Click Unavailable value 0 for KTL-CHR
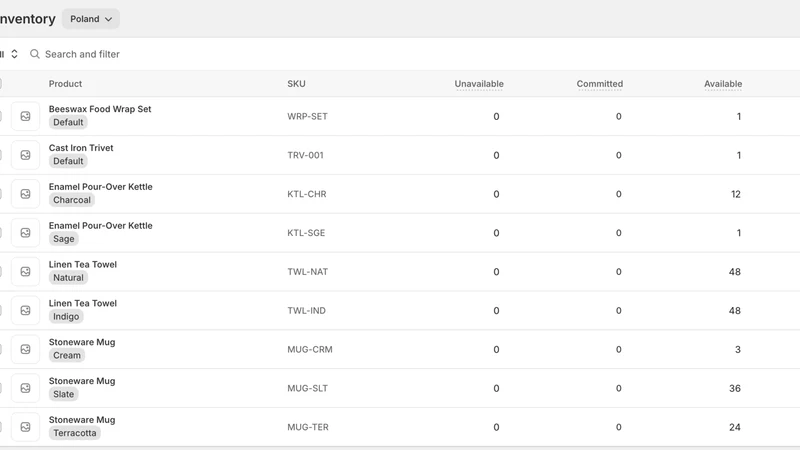This screenshot has width=800, height=450. click(496, 194)
